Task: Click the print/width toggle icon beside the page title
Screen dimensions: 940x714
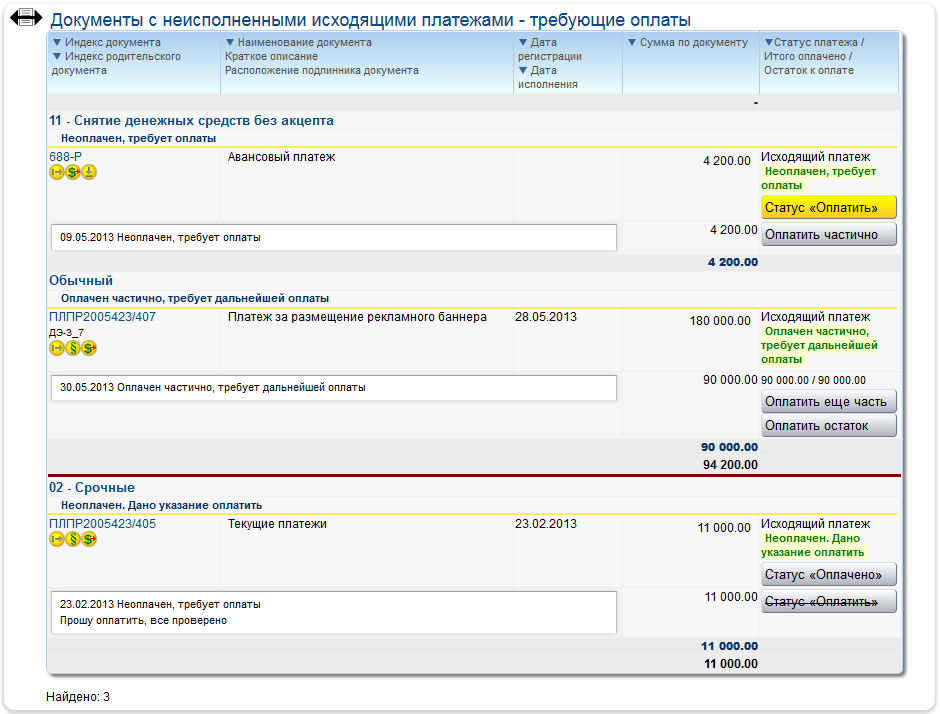Action: pos(26,18)
